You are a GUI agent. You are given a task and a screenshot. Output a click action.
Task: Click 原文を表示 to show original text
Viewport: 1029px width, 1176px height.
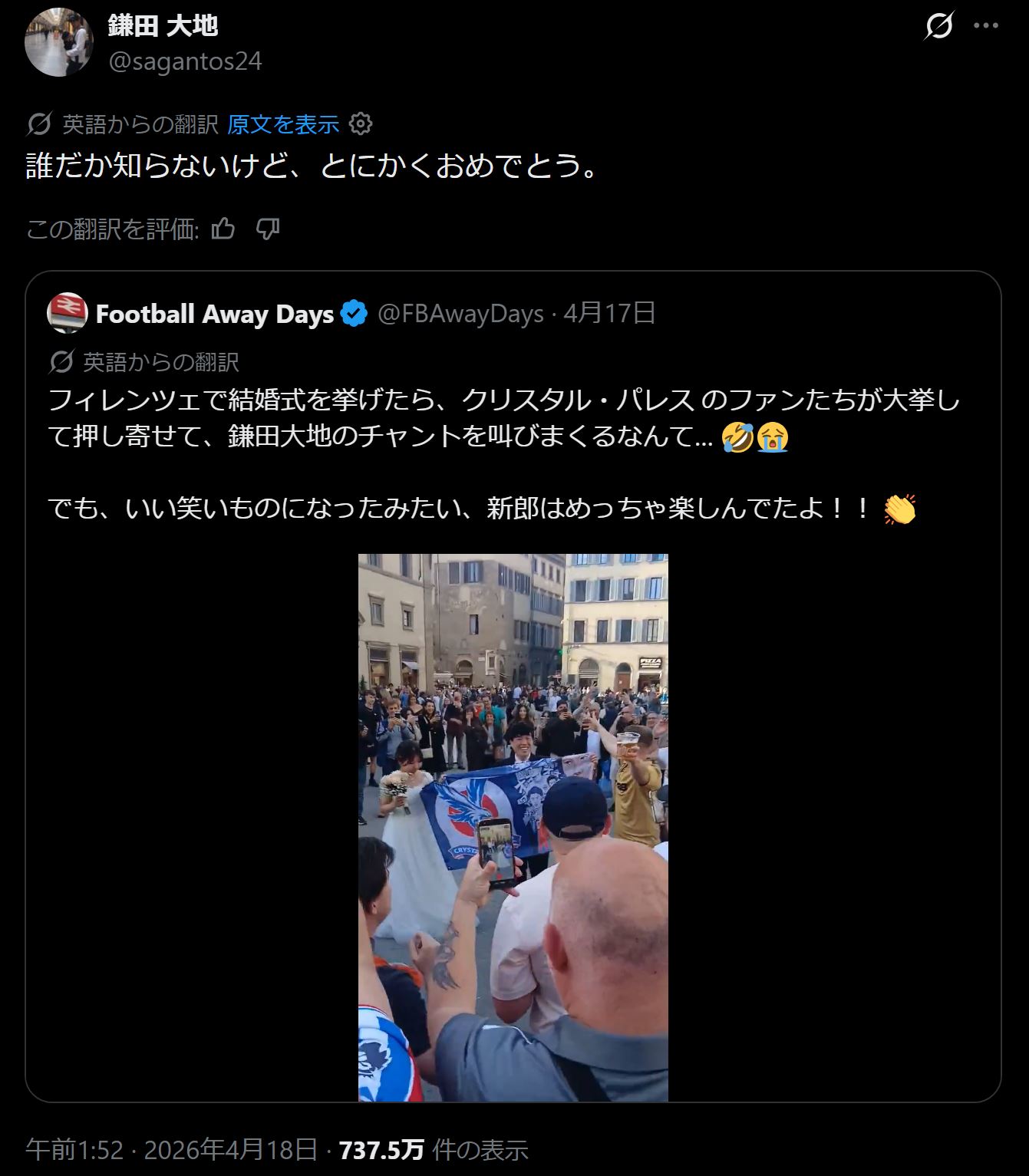point(283,124)
